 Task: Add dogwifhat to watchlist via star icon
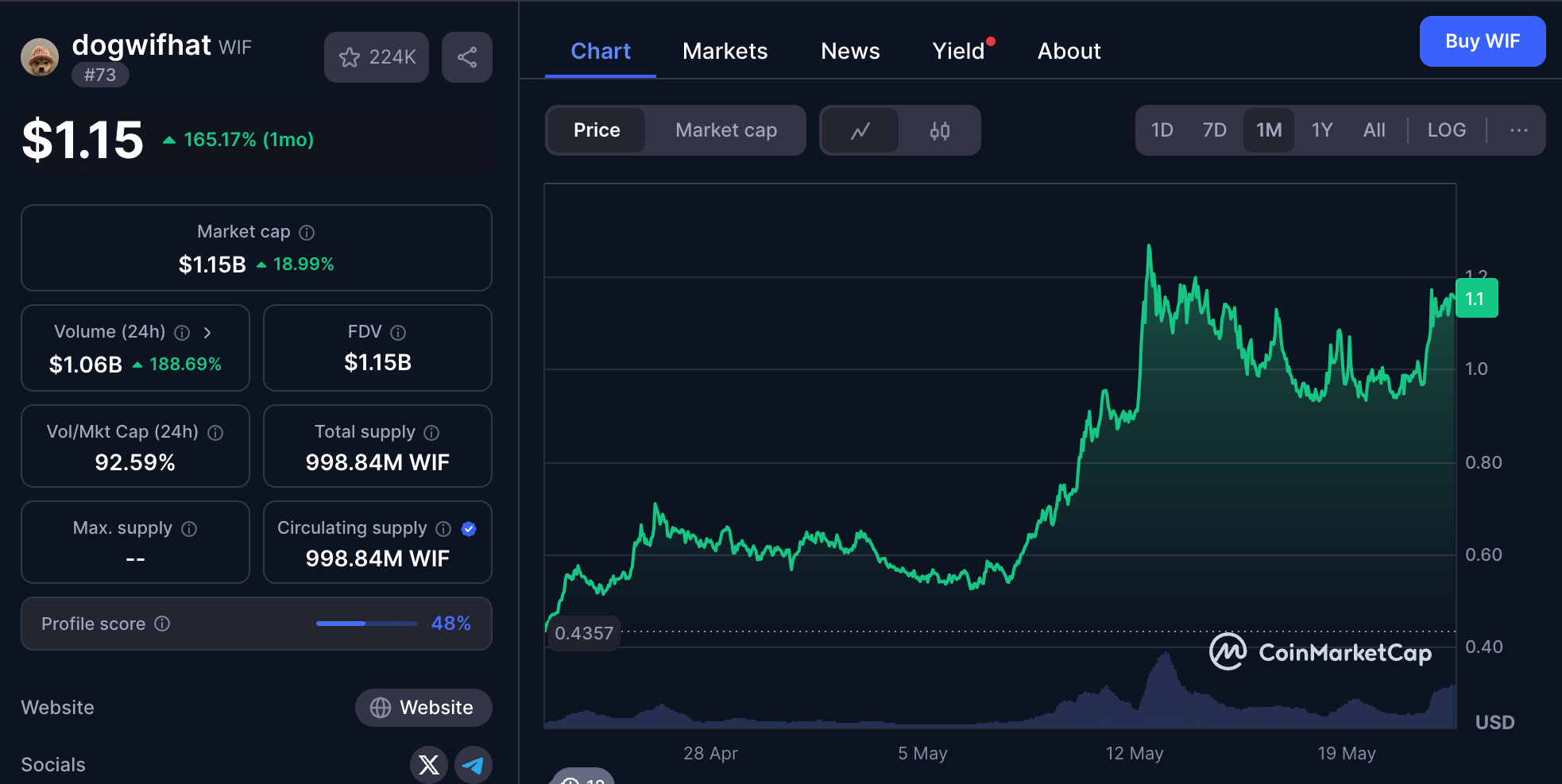(x=350, y=56)
